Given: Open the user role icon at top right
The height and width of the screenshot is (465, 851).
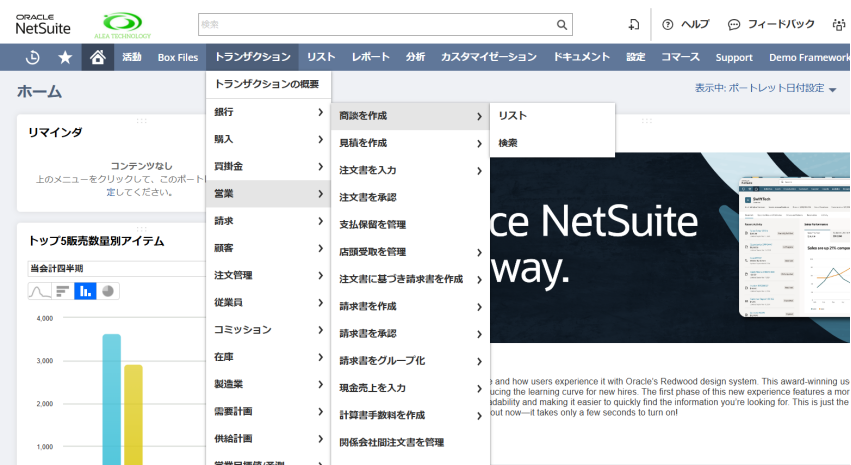Looking at the screenshot, I should pyautogui.click(x=839, y=24).
